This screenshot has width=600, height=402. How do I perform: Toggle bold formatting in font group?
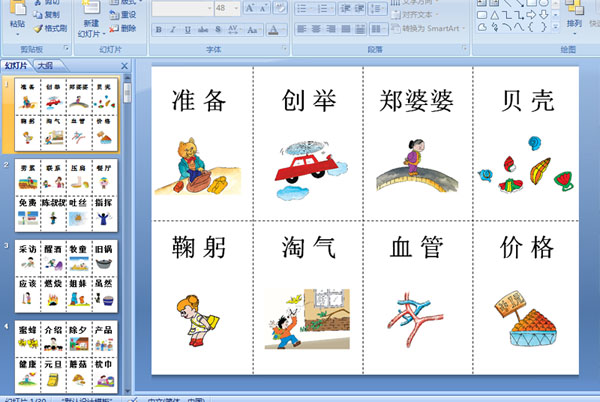pyautogui.click(x=158, y=29)
